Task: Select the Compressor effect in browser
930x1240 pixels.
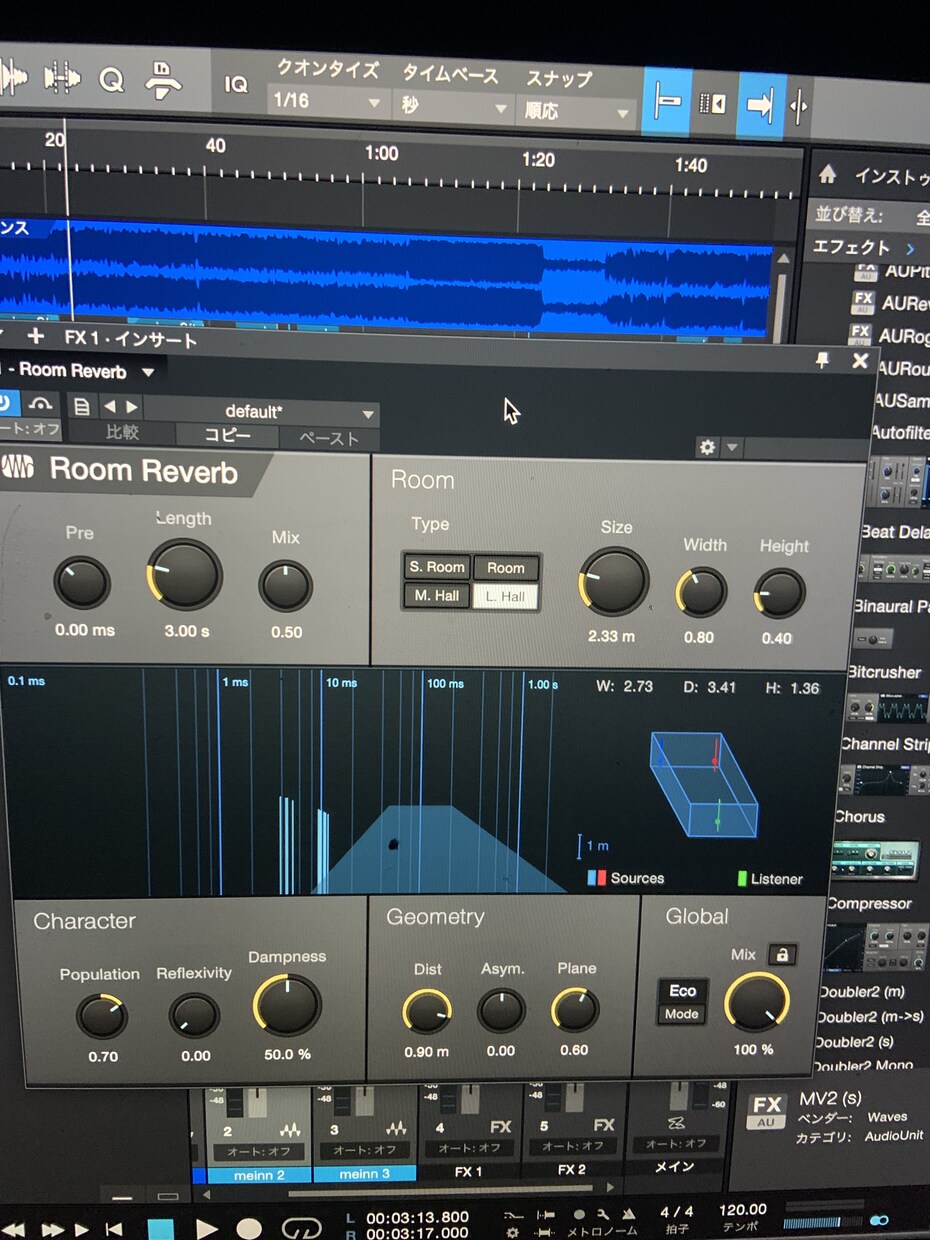Action: coord(869,903)
